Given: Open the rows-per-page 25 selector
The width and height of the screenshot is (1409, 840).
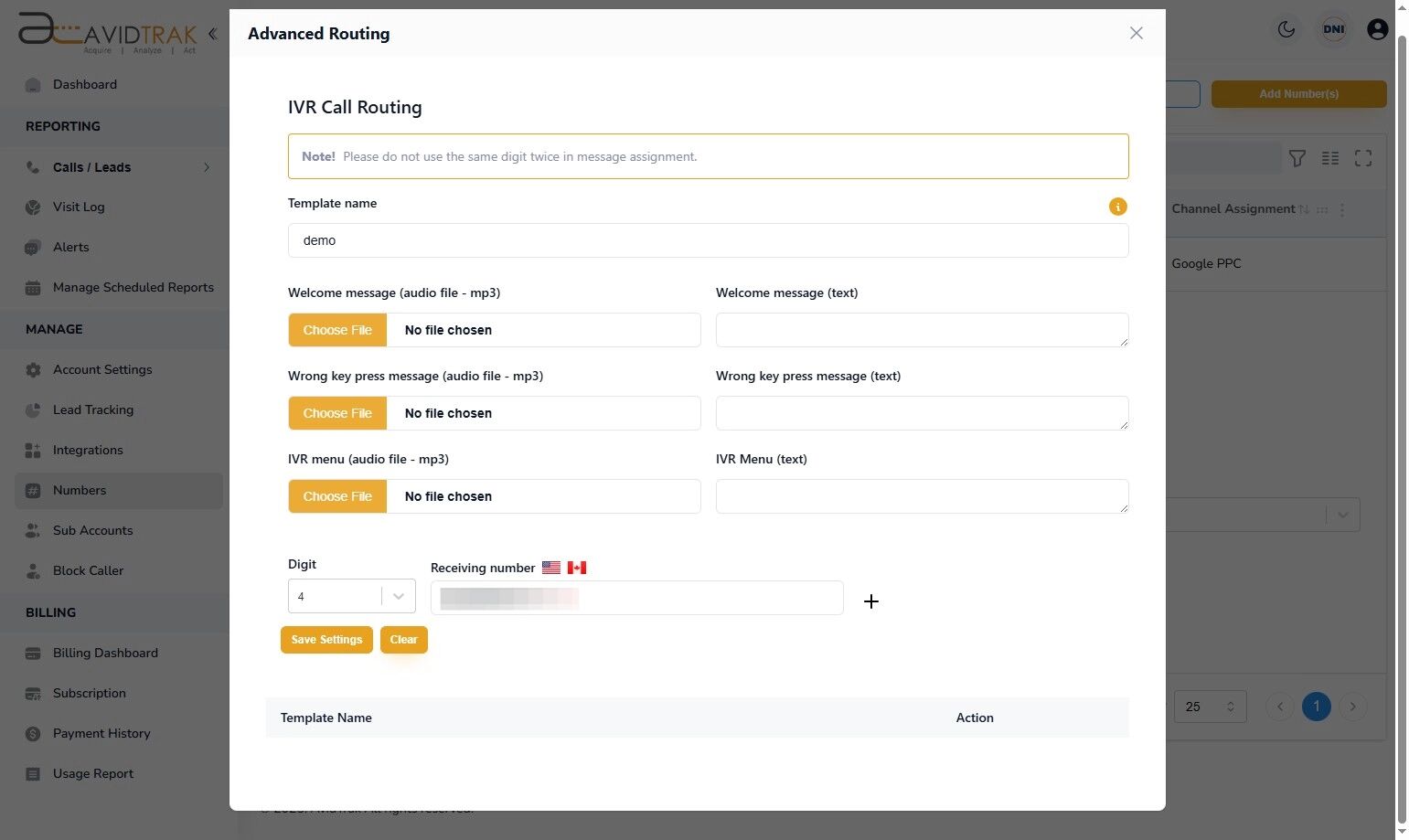Looking at the screenshot, I should [1209, 706].
